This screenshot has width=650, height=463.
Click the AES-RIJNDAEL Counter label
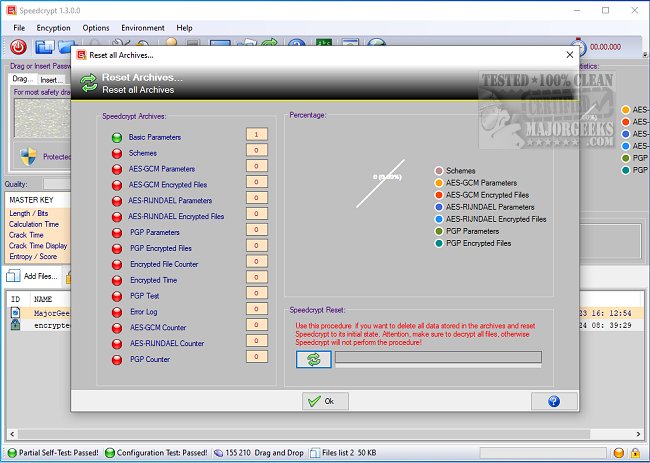(x=167, y=343)
